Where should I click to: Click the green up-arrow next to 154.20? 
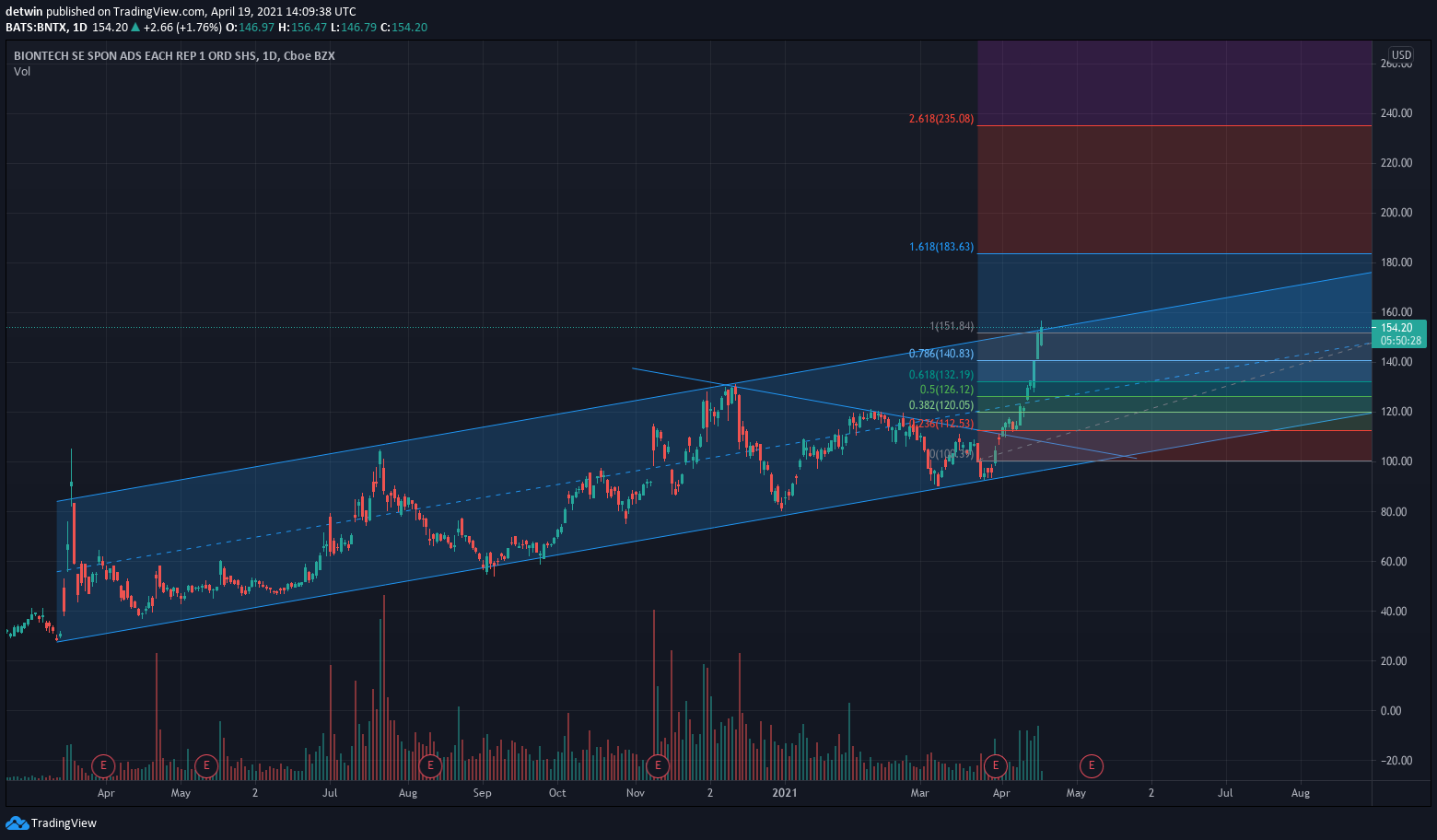coord(134,27)
